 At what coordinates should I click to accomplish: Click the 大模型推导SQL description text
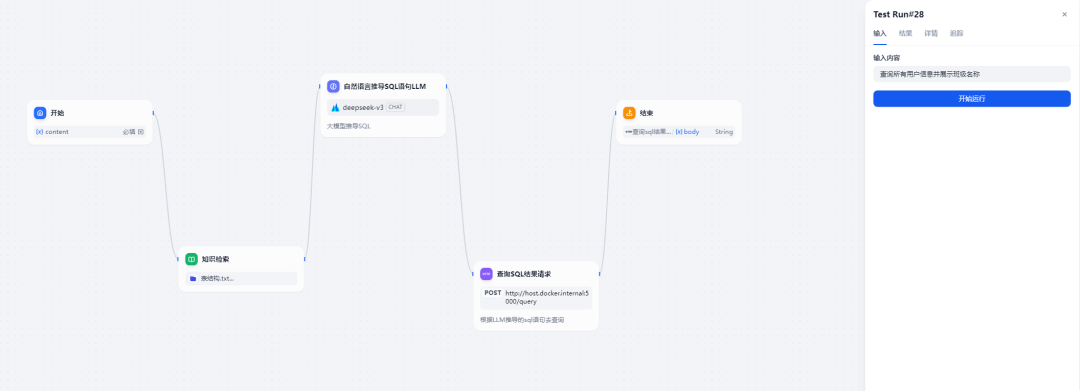pos(349,126)
